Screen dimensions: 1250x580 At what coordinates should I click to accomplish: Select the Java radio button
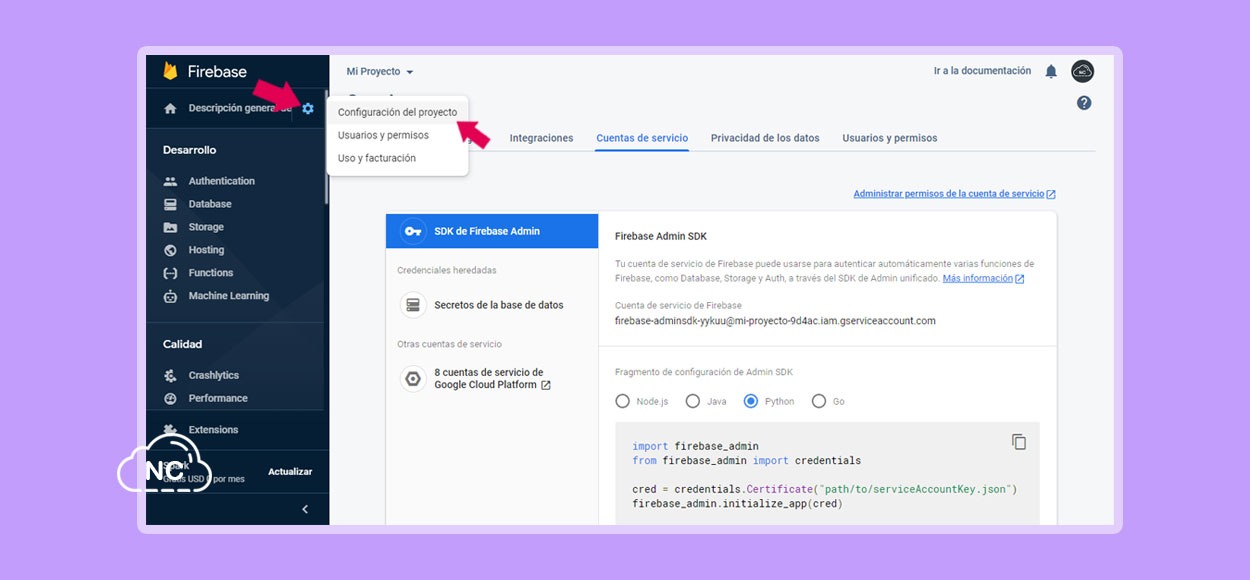point(693,401)
